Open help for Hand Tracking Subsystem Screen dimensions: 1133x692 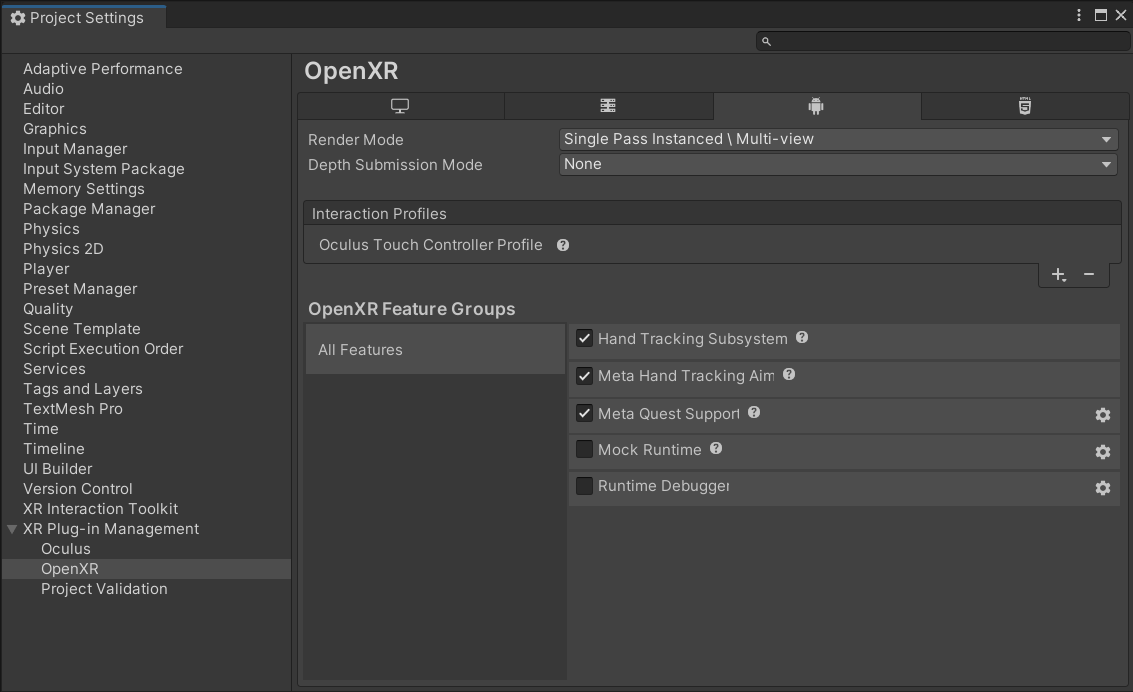click(x=802, y=338)
